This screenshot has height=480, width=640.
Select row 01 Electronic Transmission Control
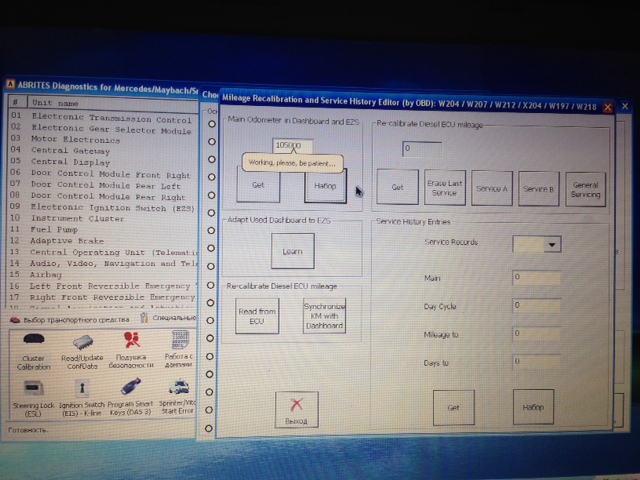104,118
